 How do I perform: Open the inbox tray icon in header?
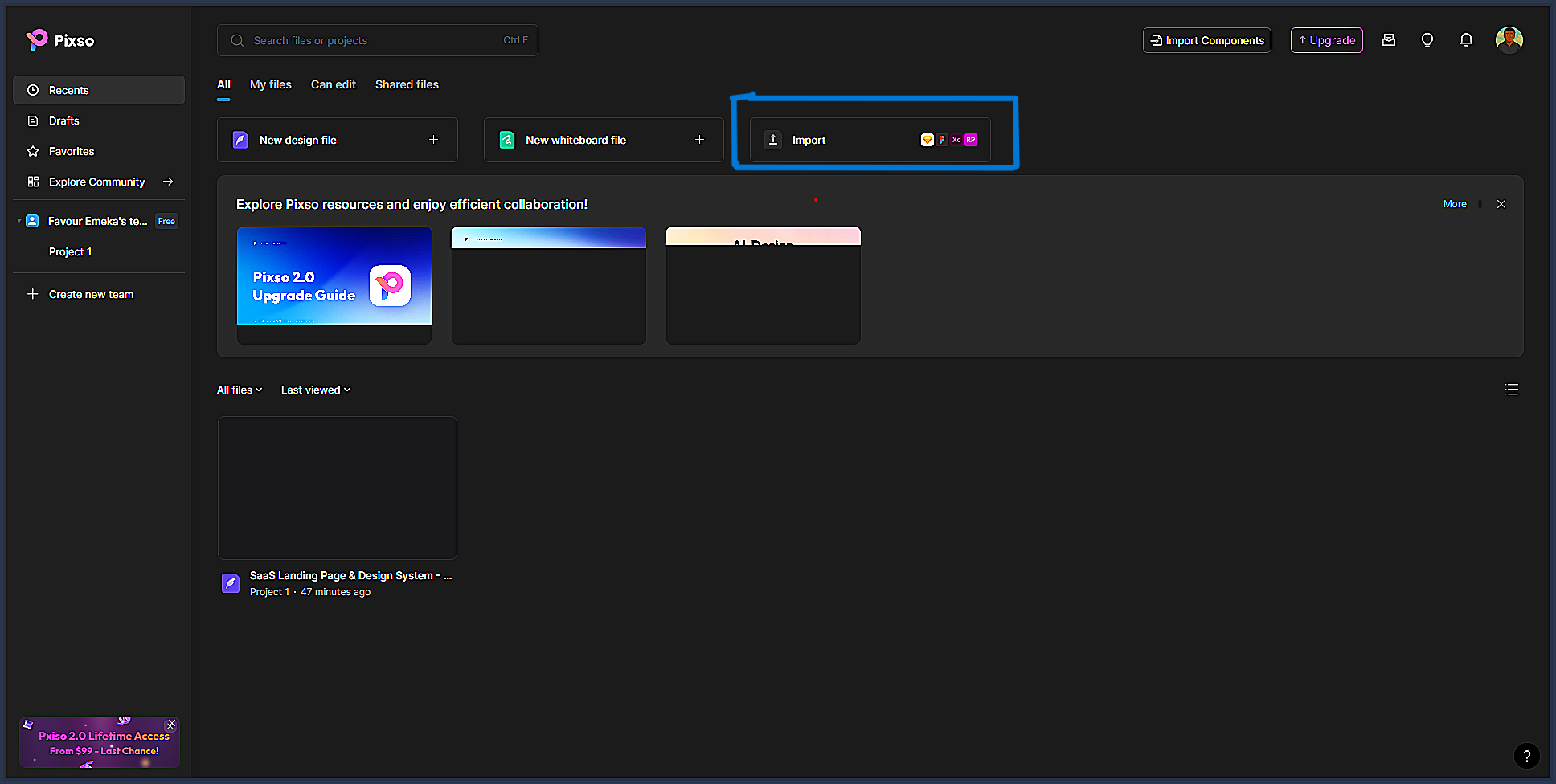coord(1389,40)
